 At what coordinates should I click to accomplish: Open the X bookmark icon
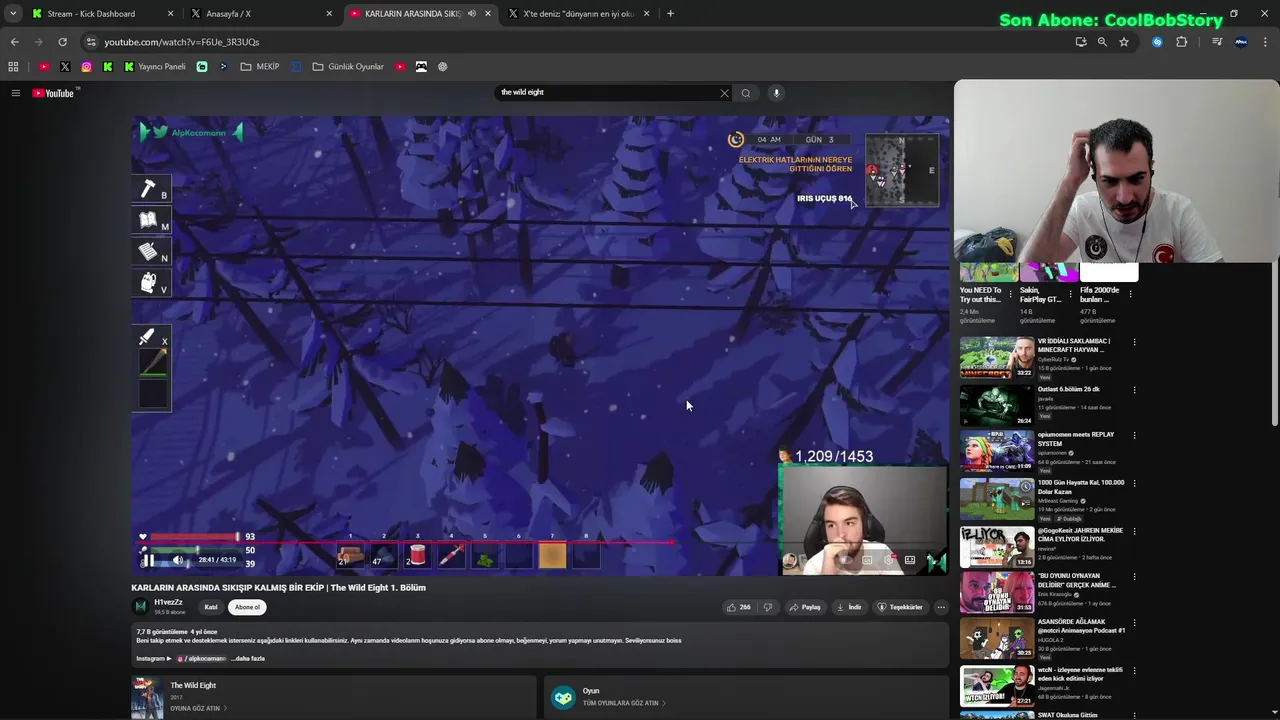65,67
